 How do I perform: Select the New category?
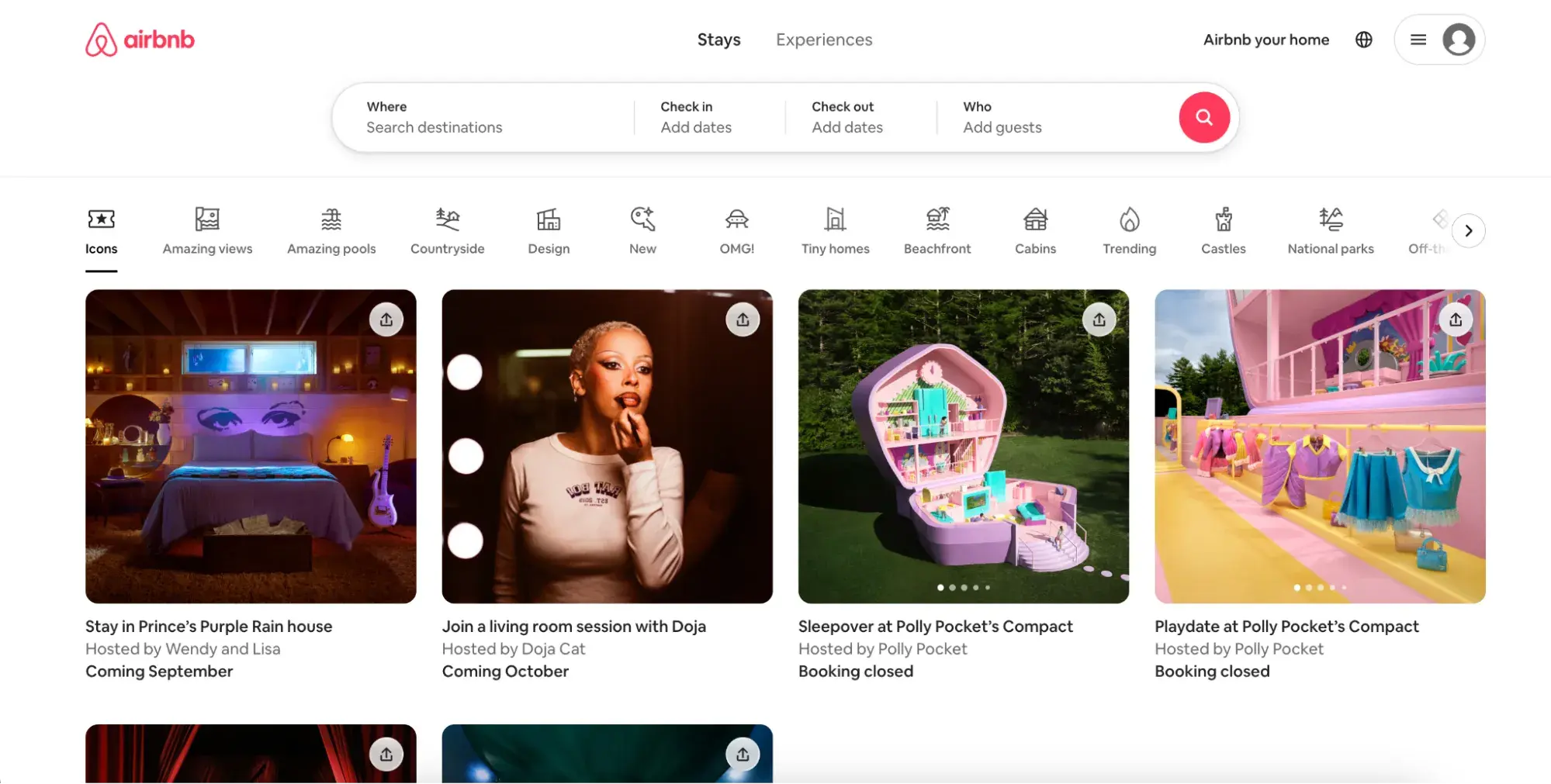pos(642,232)
